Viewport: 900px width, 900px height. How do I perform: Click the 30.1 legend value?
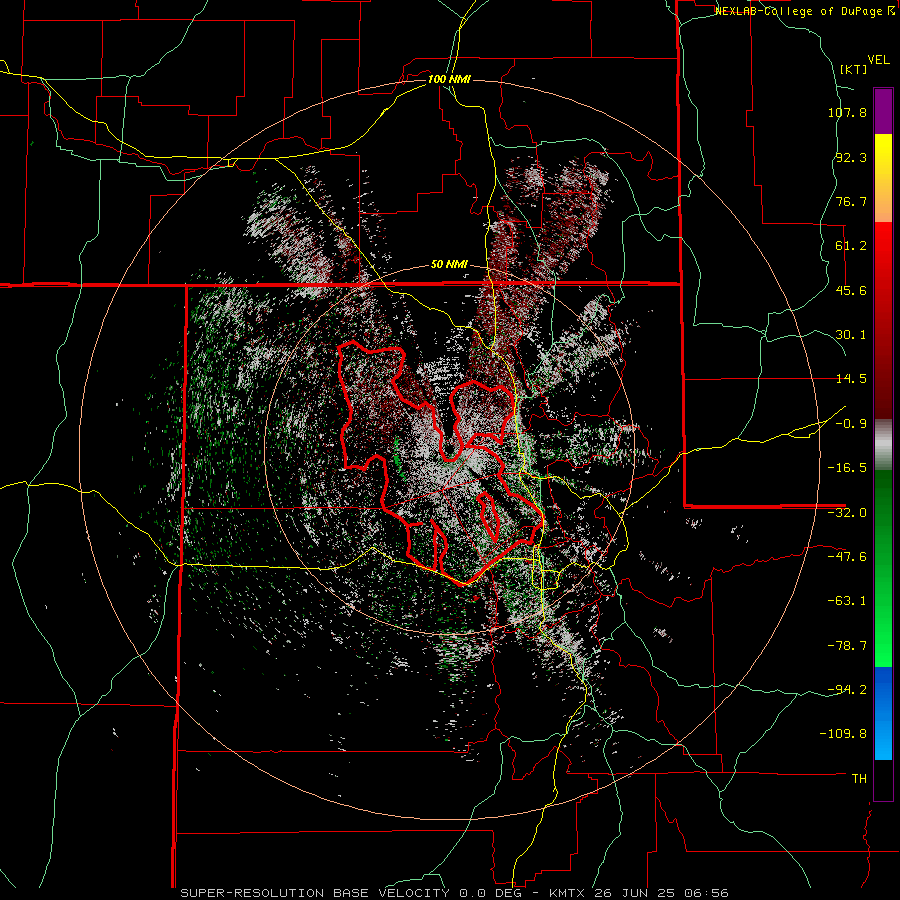851,335
